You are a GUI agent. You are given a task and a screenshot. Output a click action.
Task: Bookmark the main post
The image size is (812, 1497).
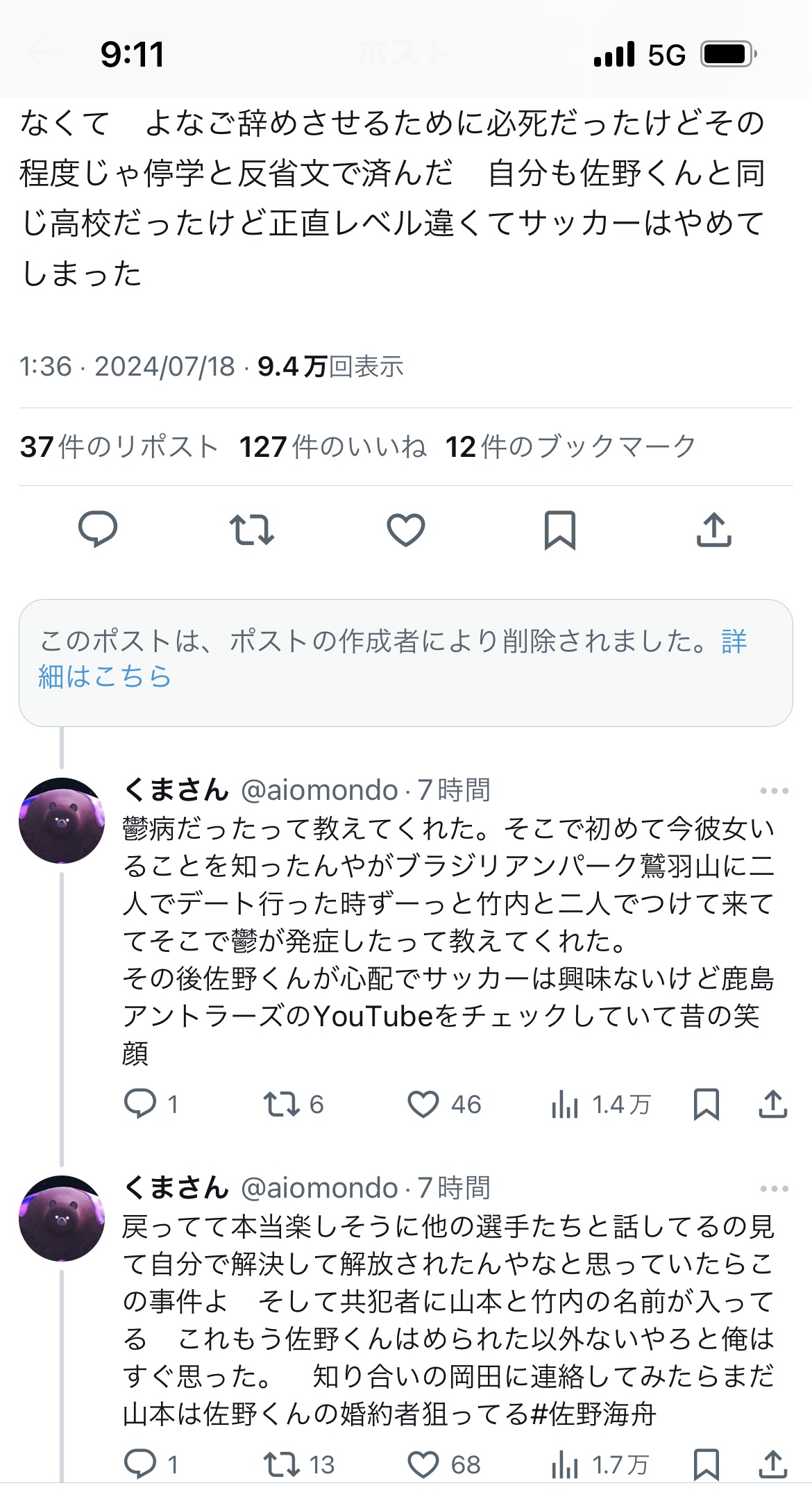[x=559, y=530]
